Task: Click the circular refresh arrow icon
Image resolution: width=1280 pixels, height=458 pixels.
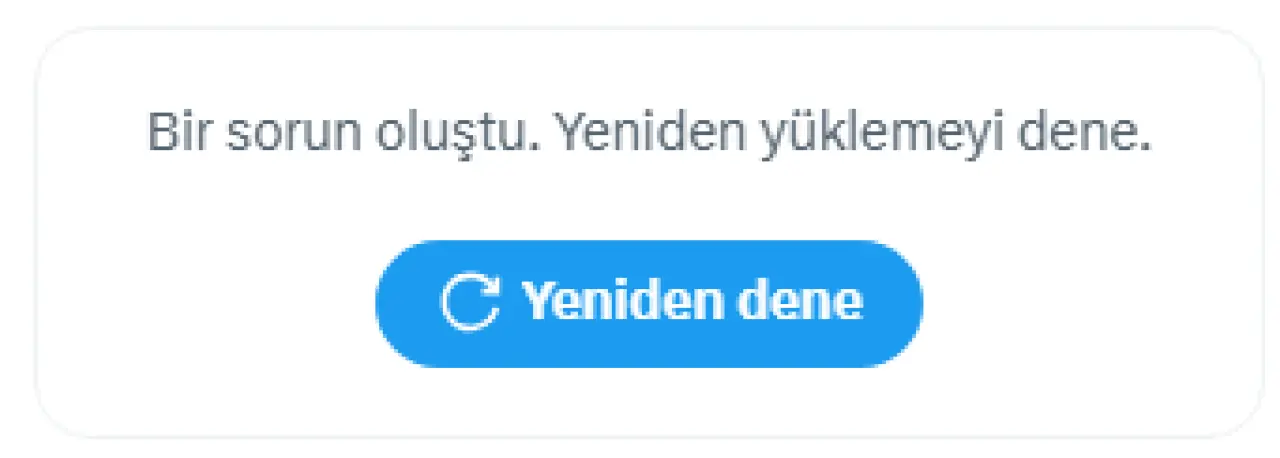Action: pyautogui.click(x=469, y=303)
